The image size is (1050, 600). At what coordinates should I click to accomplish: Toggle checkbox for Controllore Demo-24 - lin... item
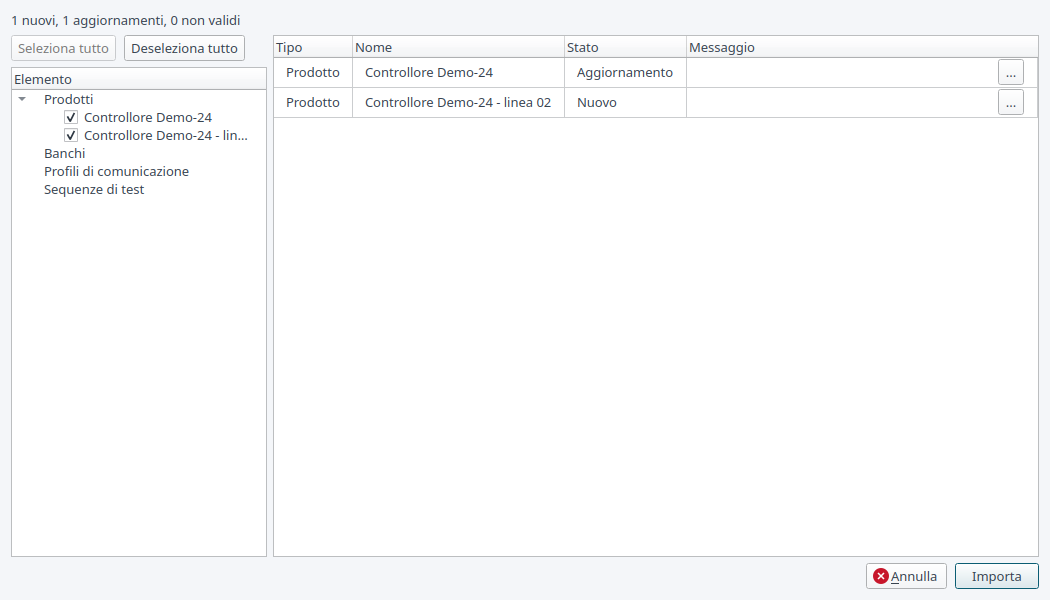(x=71, y=135)
